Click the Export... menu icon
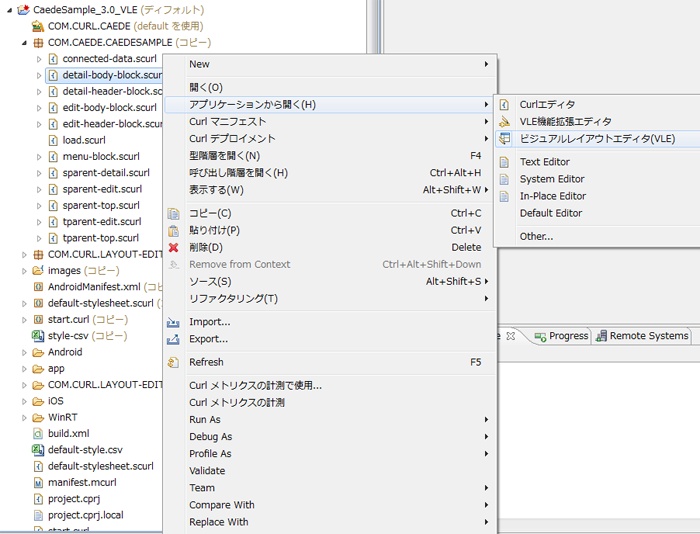This screenshot has width=700, height=534. pos(174,339)
